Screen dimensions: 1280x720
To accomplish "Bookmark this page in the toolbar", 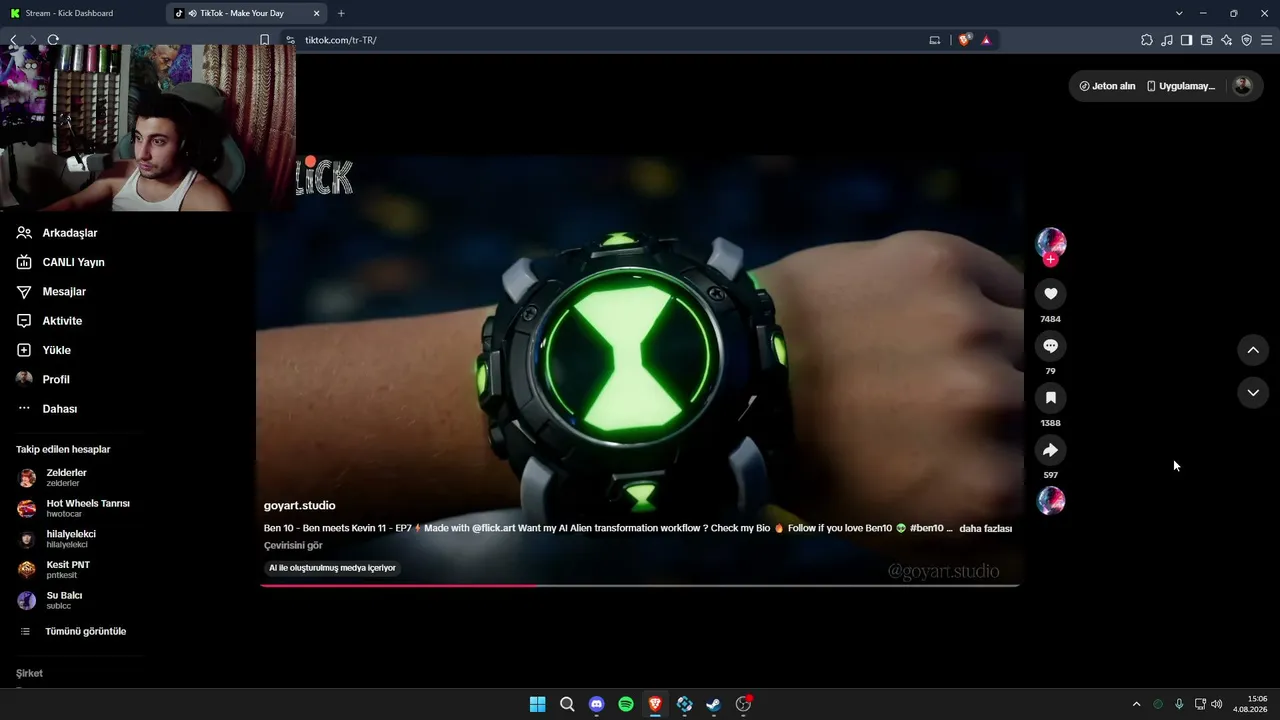I will coord(264,40).
